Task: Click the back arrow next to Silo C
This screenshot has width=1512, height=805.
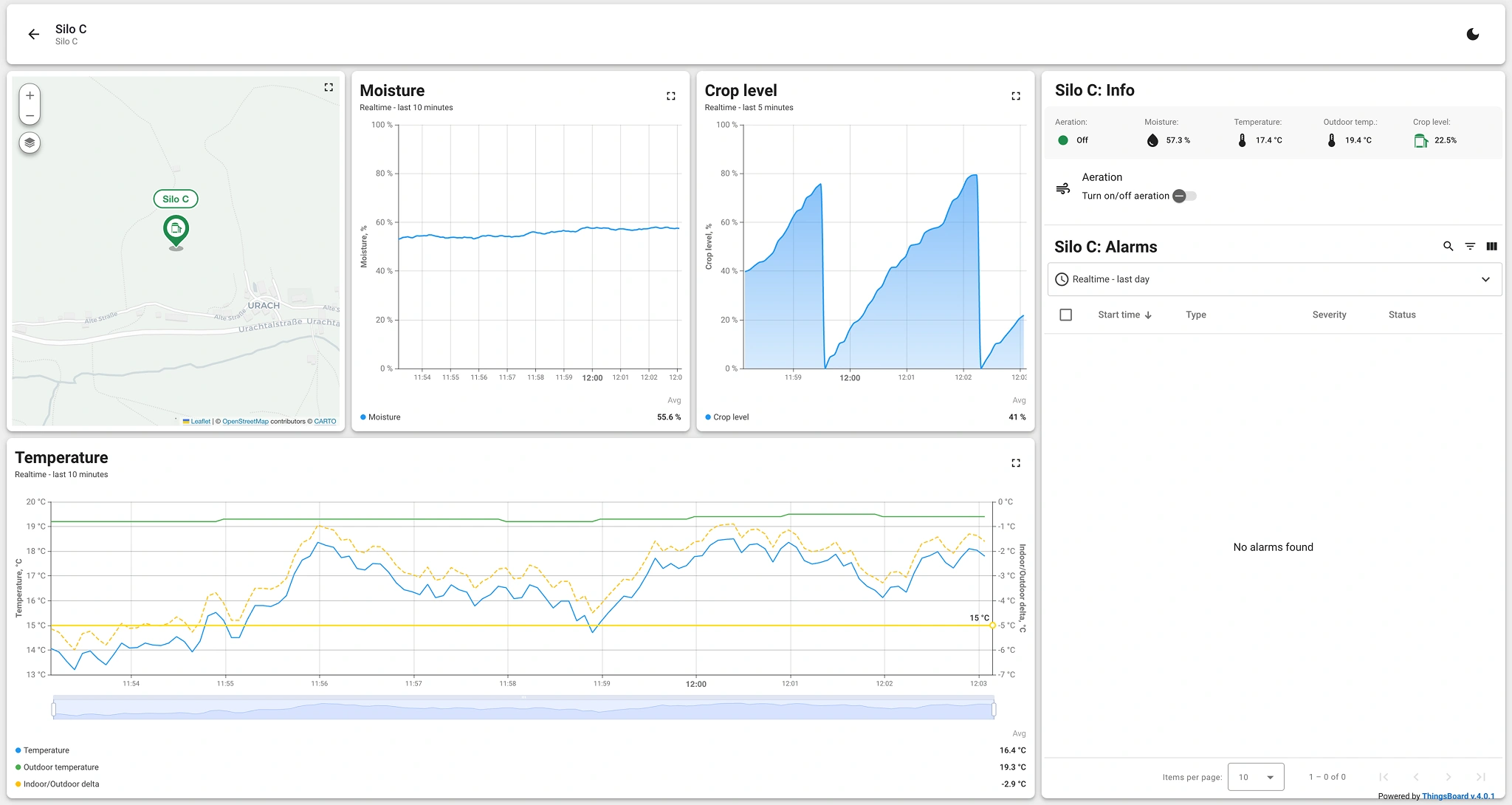Action: (33, 34)
